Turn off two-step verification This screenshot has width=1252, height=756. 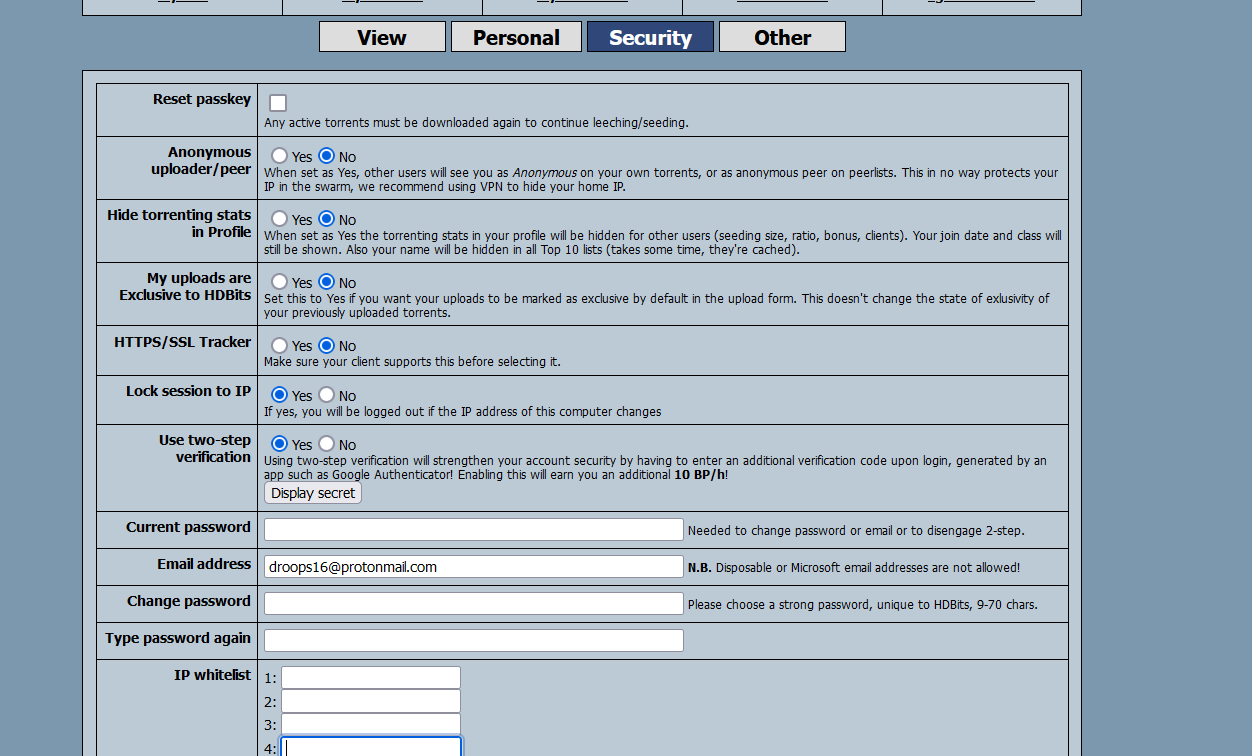click(x=327, y=444)
